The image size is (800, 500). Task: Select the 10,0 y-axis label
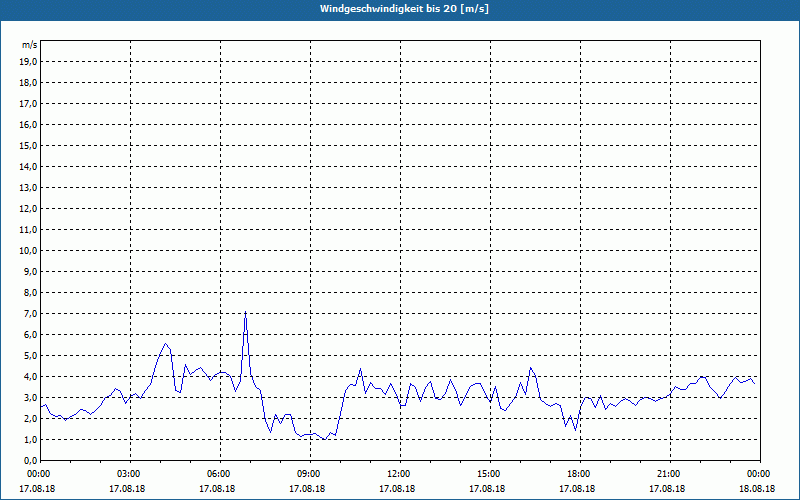(29, 250)
